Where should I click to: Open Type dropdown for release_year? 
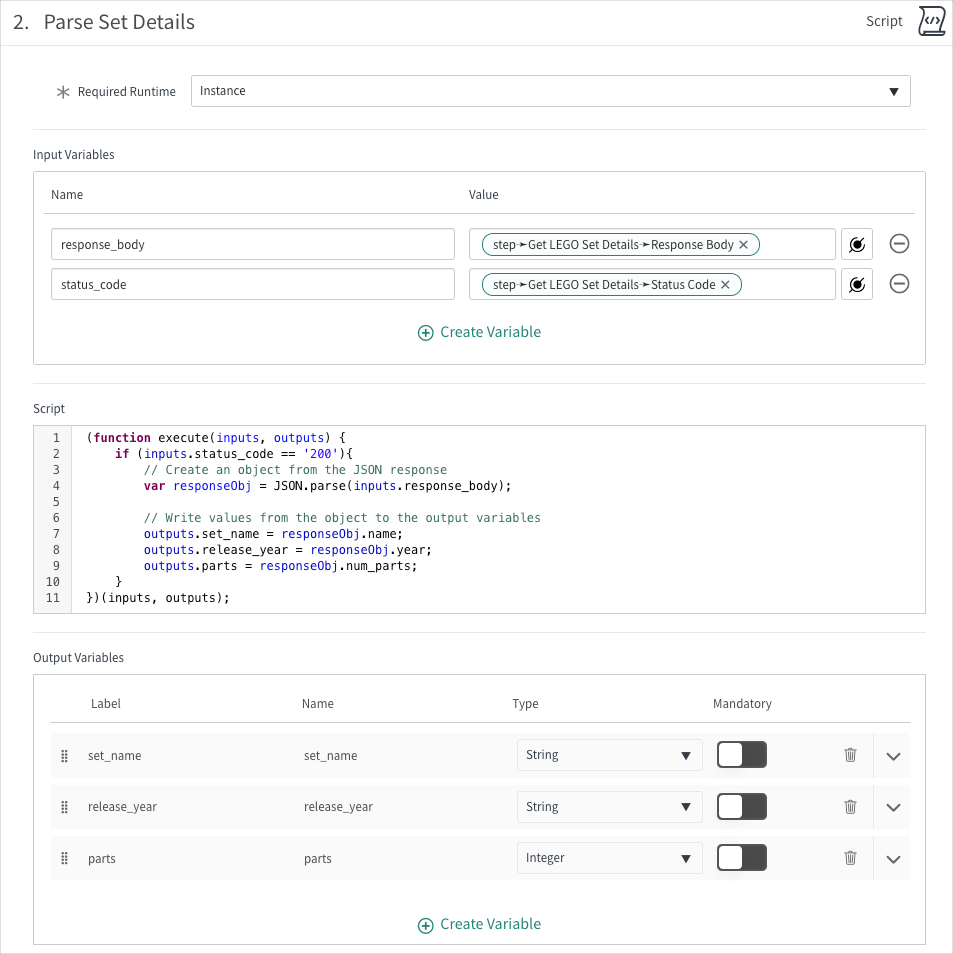610,807
